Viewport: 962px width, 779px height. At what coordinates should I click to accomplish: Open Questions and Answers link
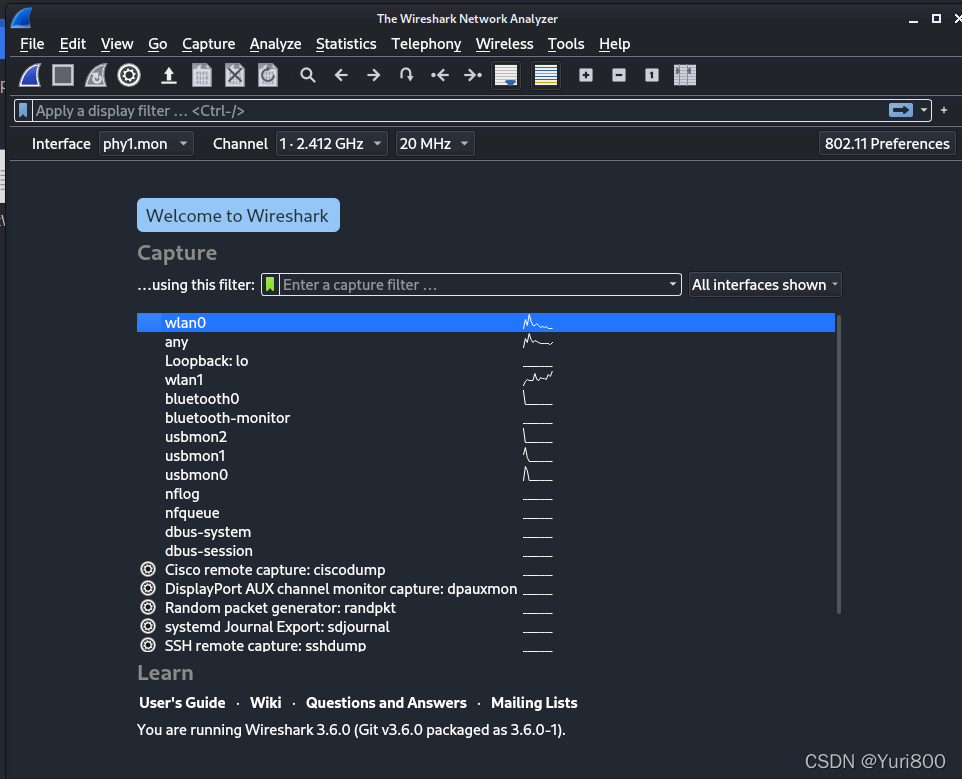click(x=387, y=703)
